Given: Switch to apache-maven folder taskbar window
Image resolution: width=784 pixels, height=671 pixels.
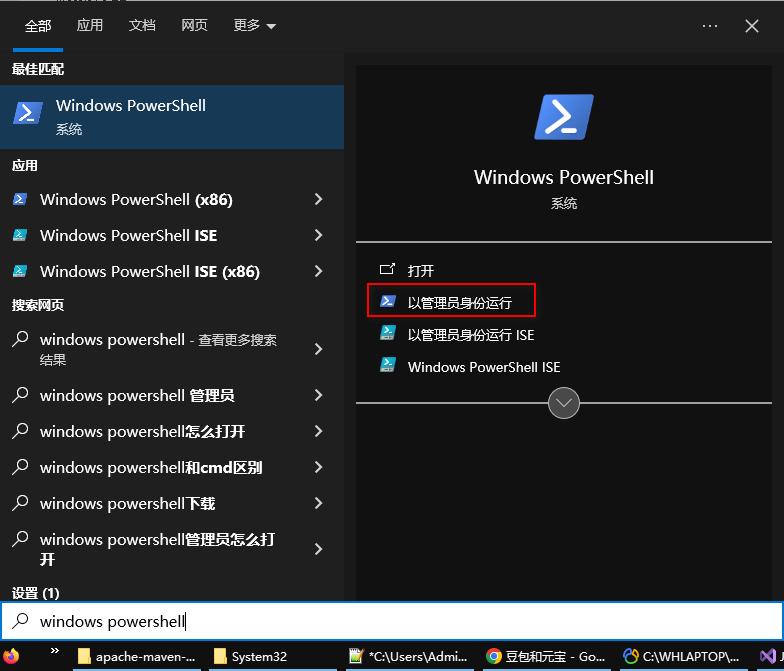Looking at the screenshot, I should click(x=136, y=656).
